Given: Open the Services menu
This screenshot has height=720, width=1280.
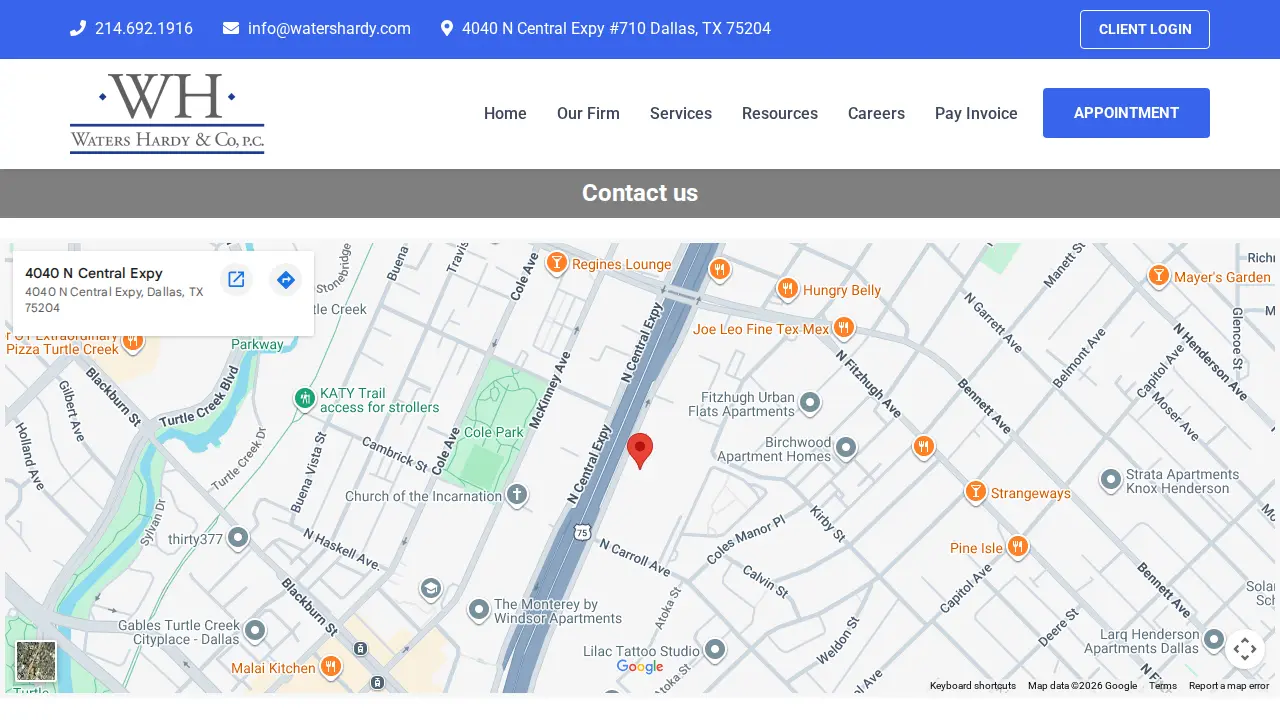Looking at the screenshot, I should pyautogui.click(x=681, y=113).
